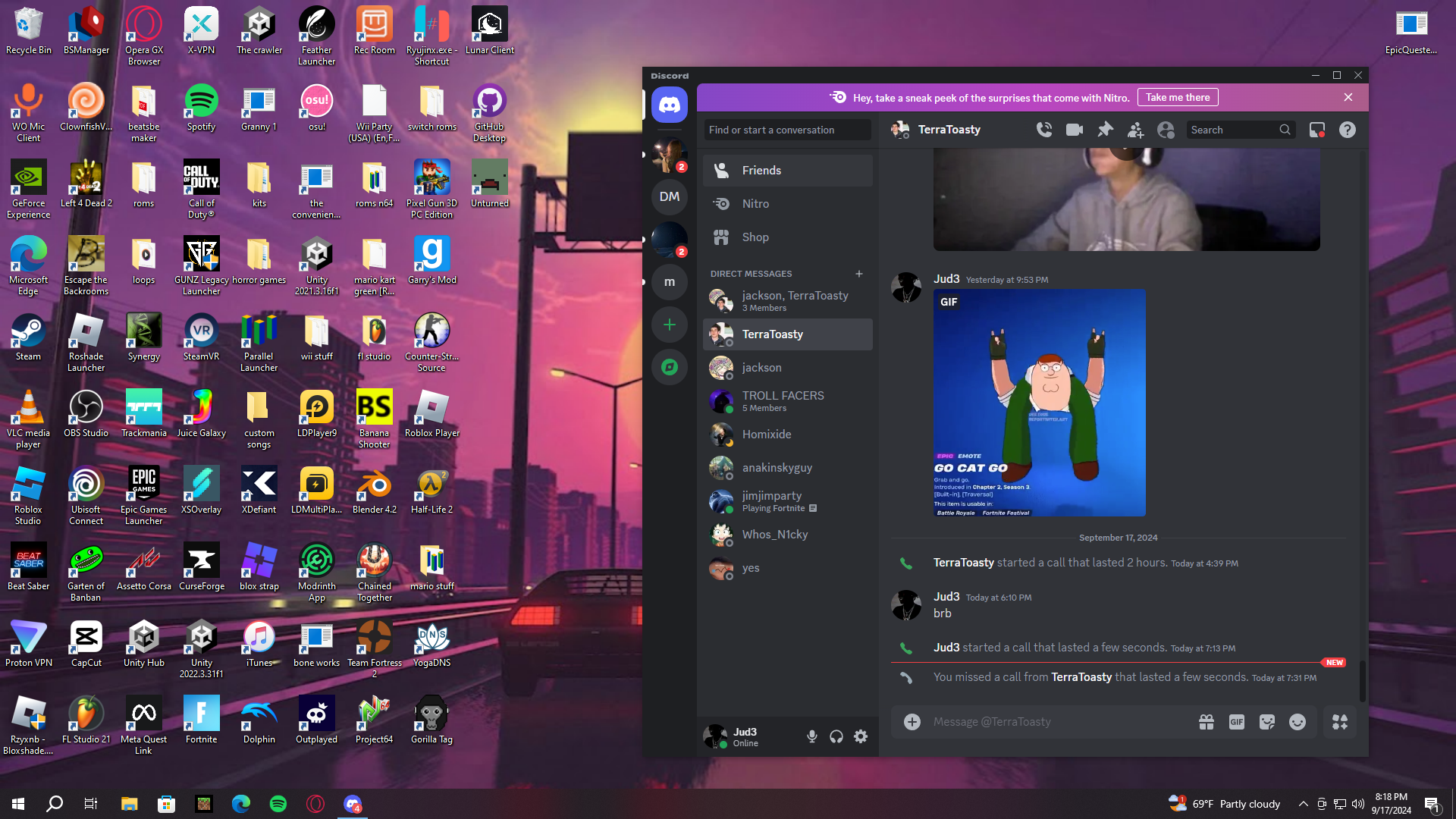Expand the message attachment plus menu
Image resolution: width=1456 pixels, height=819 pixels.
912,722
